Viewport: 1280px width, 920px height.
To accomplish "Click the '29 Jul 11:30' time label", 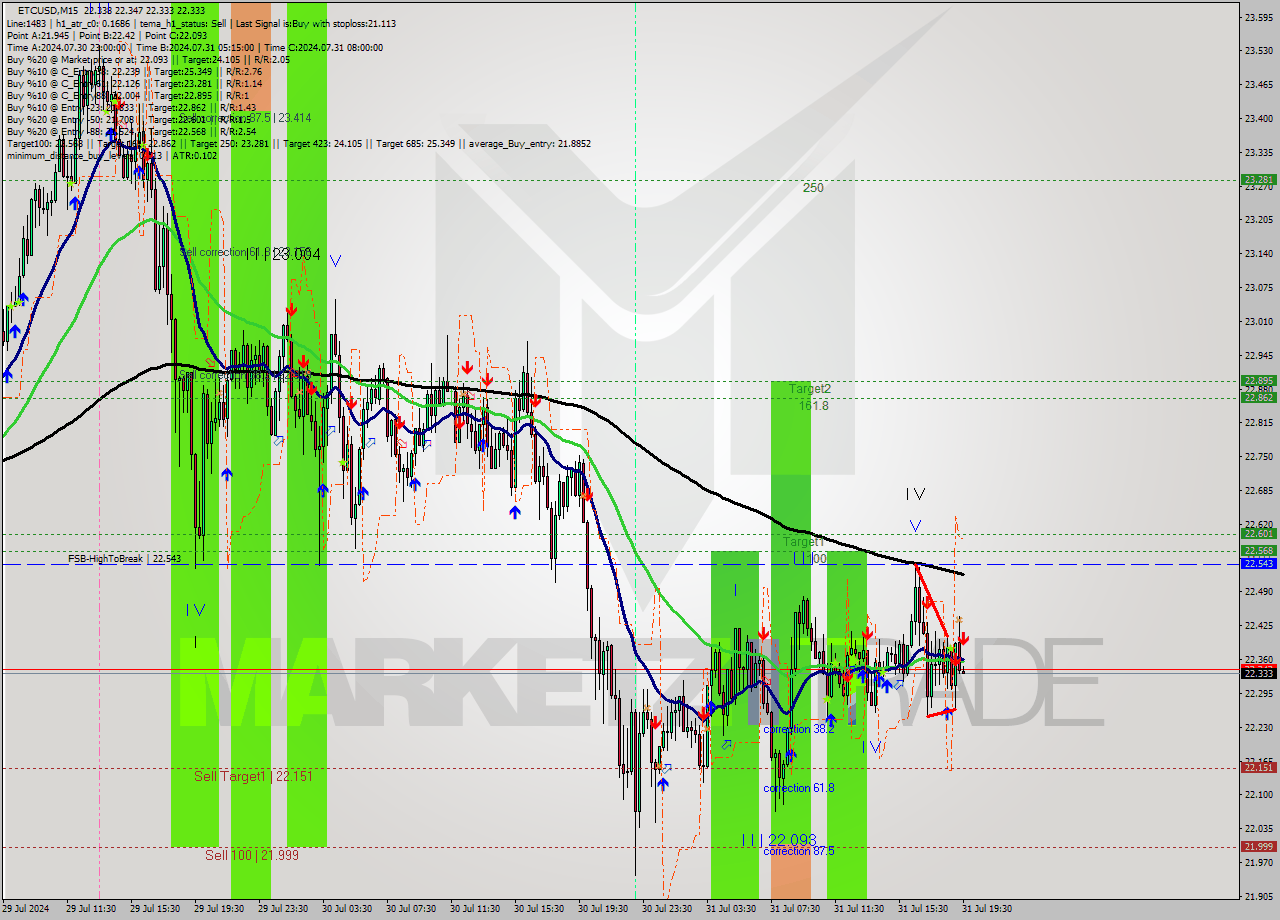I will [x=91, y=909].
